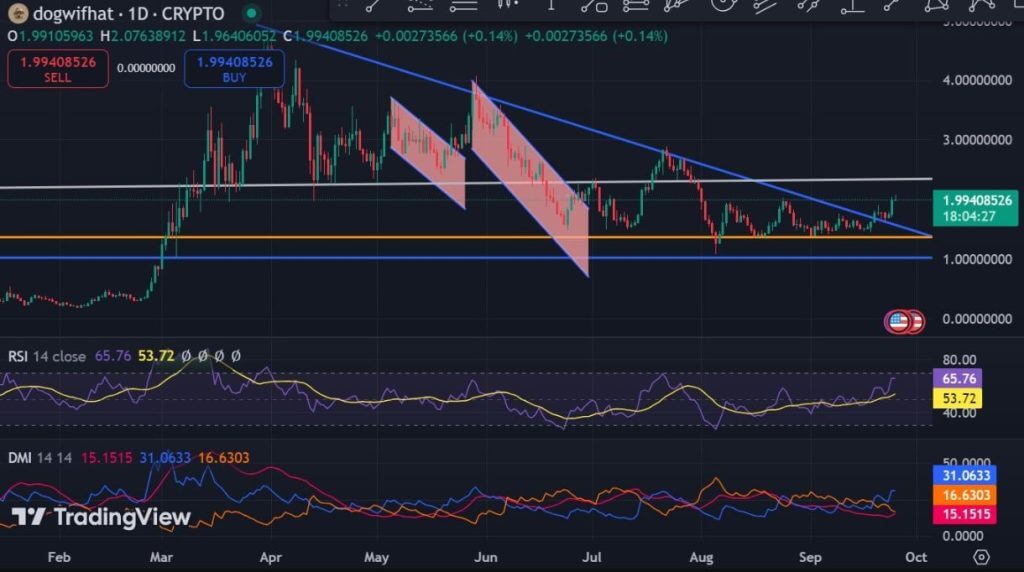The image size is (1024, 572).
Task: Click the 1D timeframe in the title
Action: (x=137, y=14)
